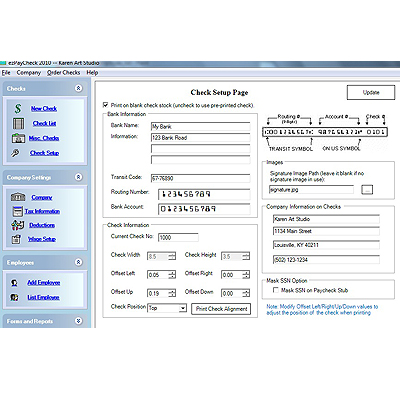
Task: Open the Company settings link
Action: pyautogui.click(x=42, y=197)
